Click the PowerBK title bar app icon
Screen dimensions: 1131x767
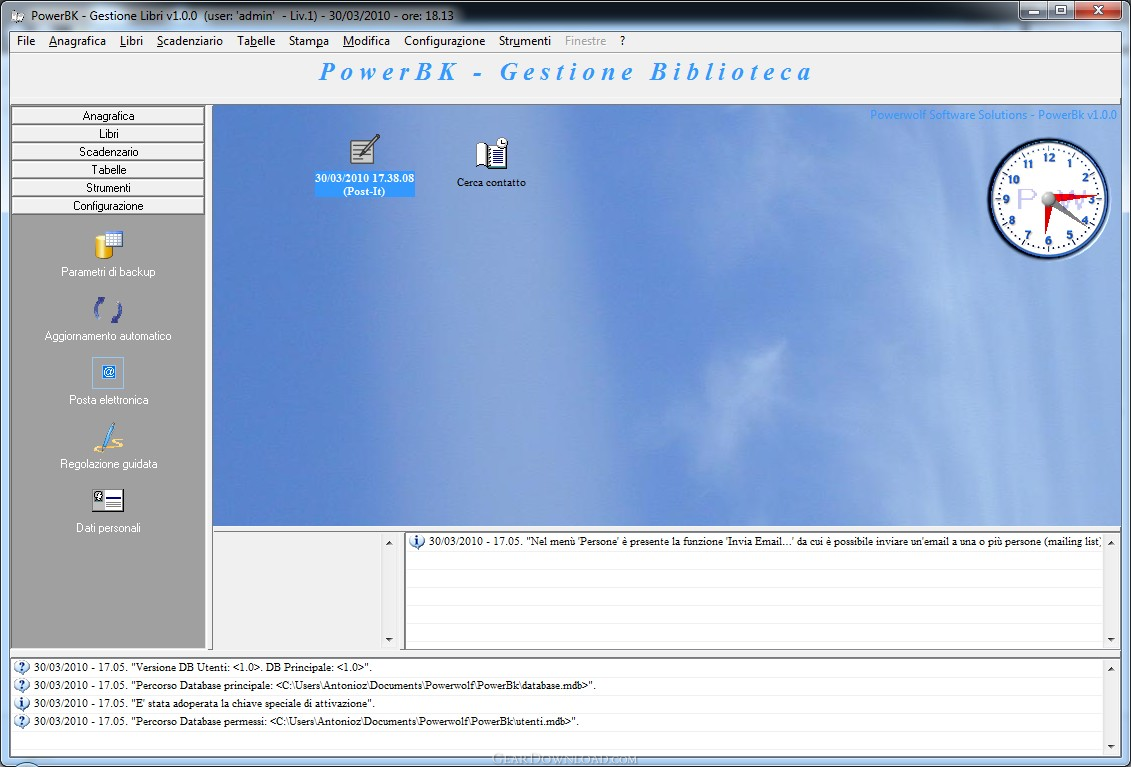(x=18, y=15)
